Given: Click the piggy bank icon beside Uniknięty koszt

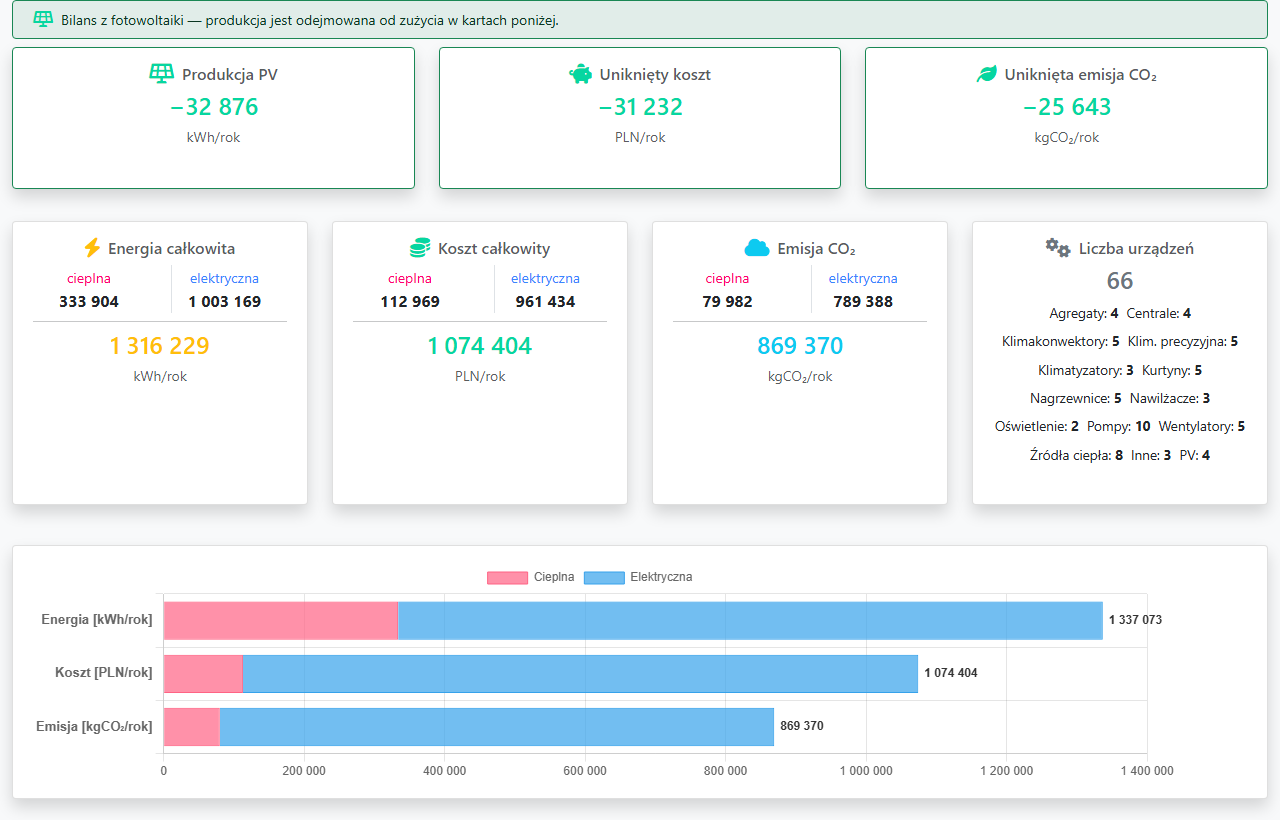Looking at the screenshot, I should pos(580,74).
